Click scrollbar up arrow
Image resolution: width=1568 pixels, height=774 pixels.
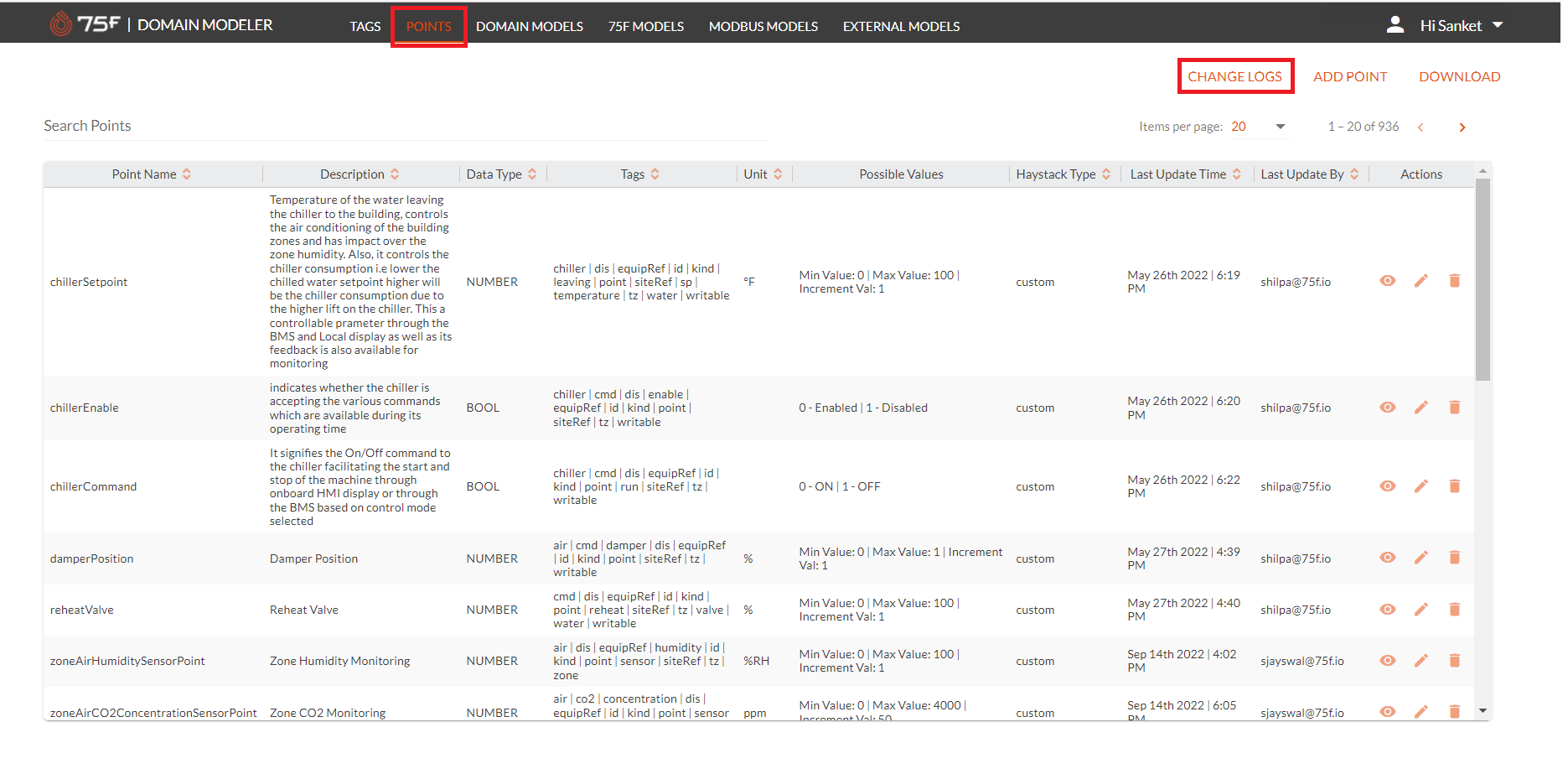tap(1483, 171)
